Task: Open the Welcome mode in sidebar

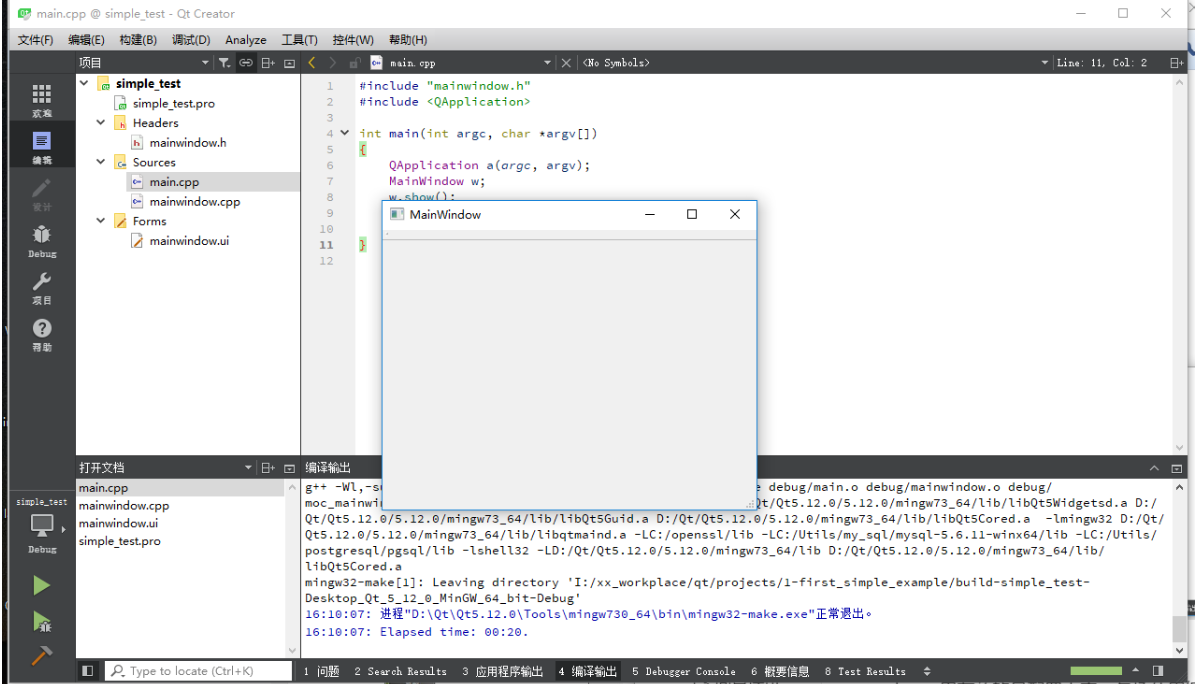Action: [42, 100]
